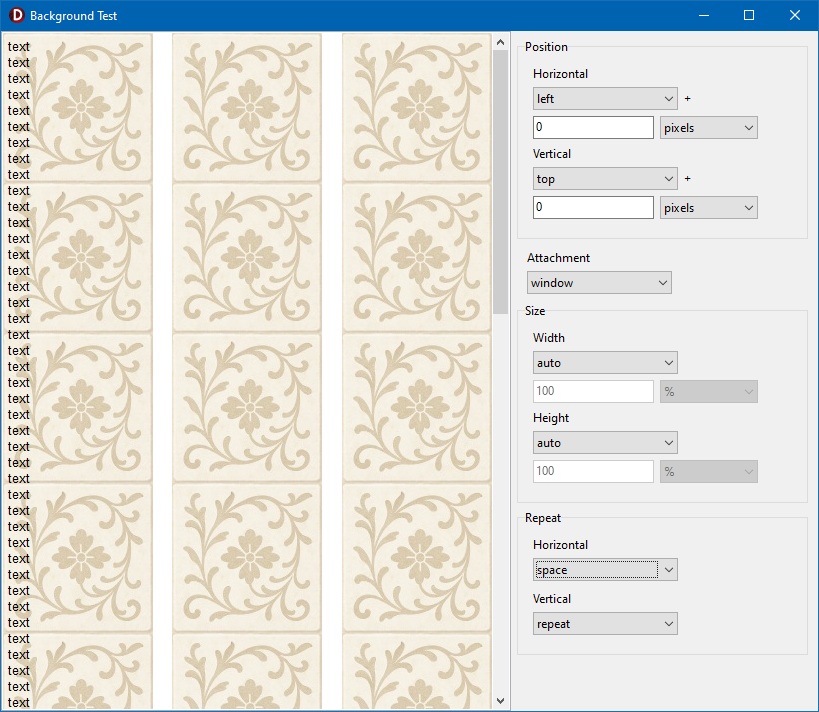Open Horizontal position 'pixels' unit dropdown
The width and height of the screenshot is (819, 712).
tap(708, 128)
